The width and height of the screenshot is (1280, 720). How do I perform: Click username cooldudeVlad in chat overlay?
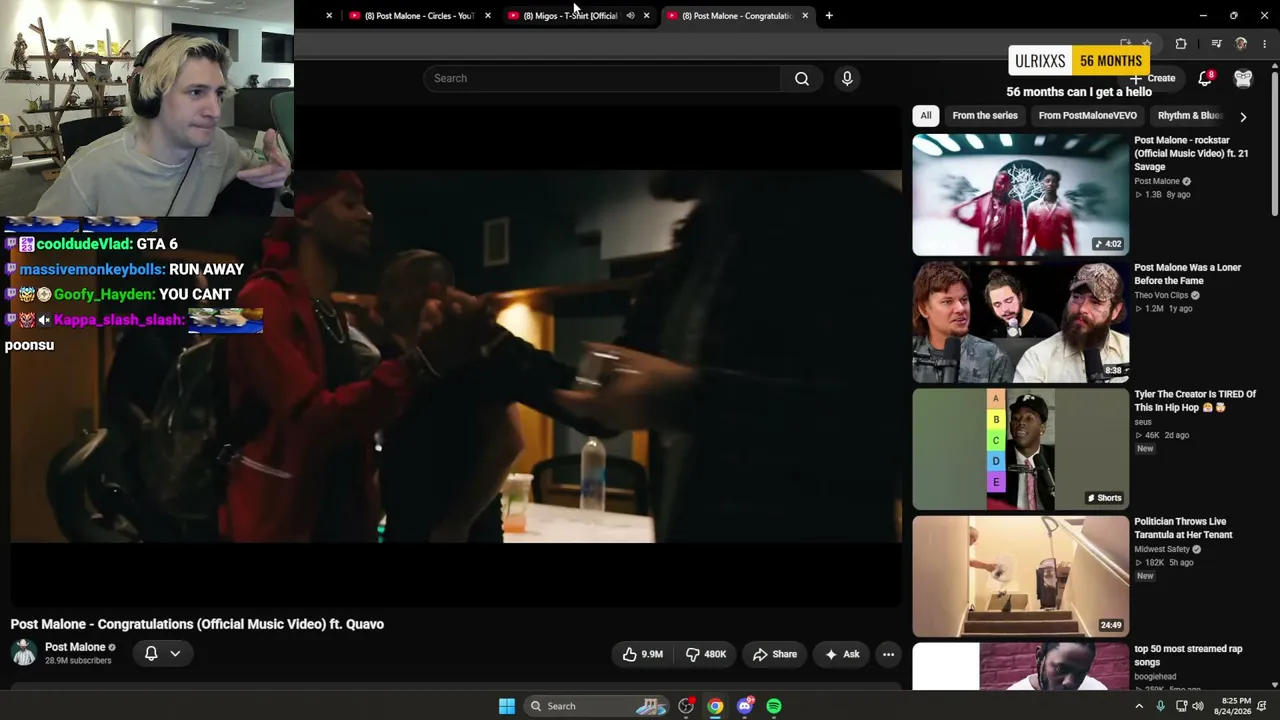[84, 244]
